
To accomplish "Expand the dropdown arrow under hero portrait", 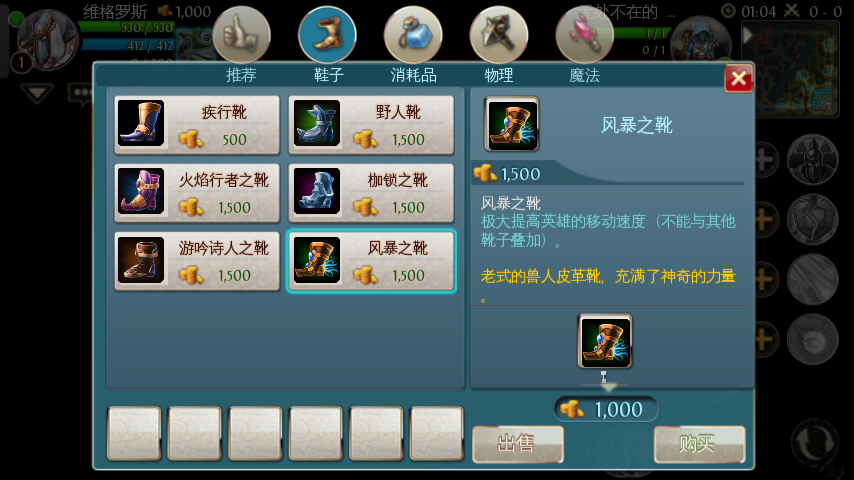I will (37, 93).
